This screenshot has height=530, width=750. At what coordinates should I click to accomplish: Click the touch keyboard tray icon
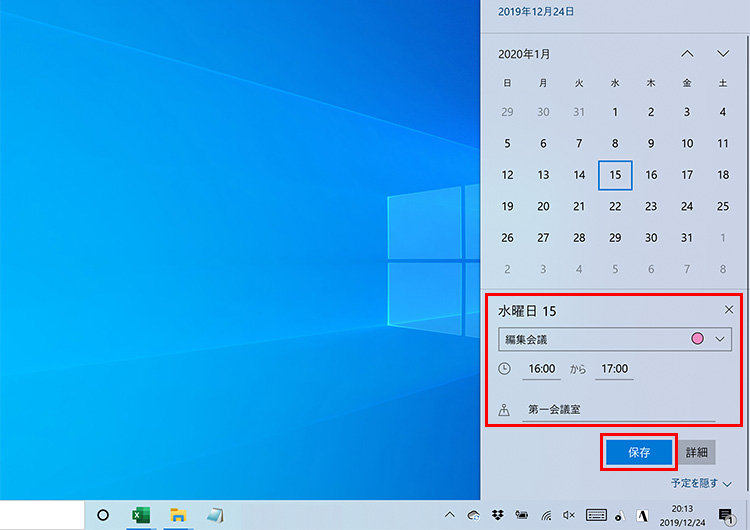point(596,515)
